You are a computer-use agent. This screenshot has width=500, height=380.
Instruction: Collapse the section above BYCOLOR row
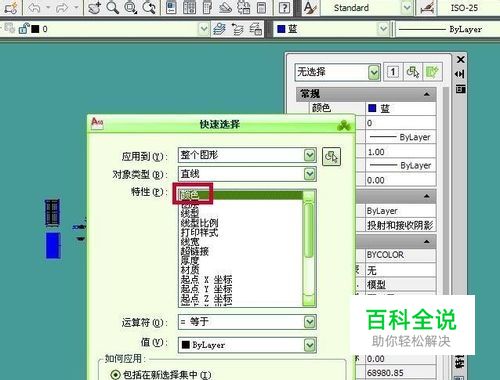[x=427, y=241]
